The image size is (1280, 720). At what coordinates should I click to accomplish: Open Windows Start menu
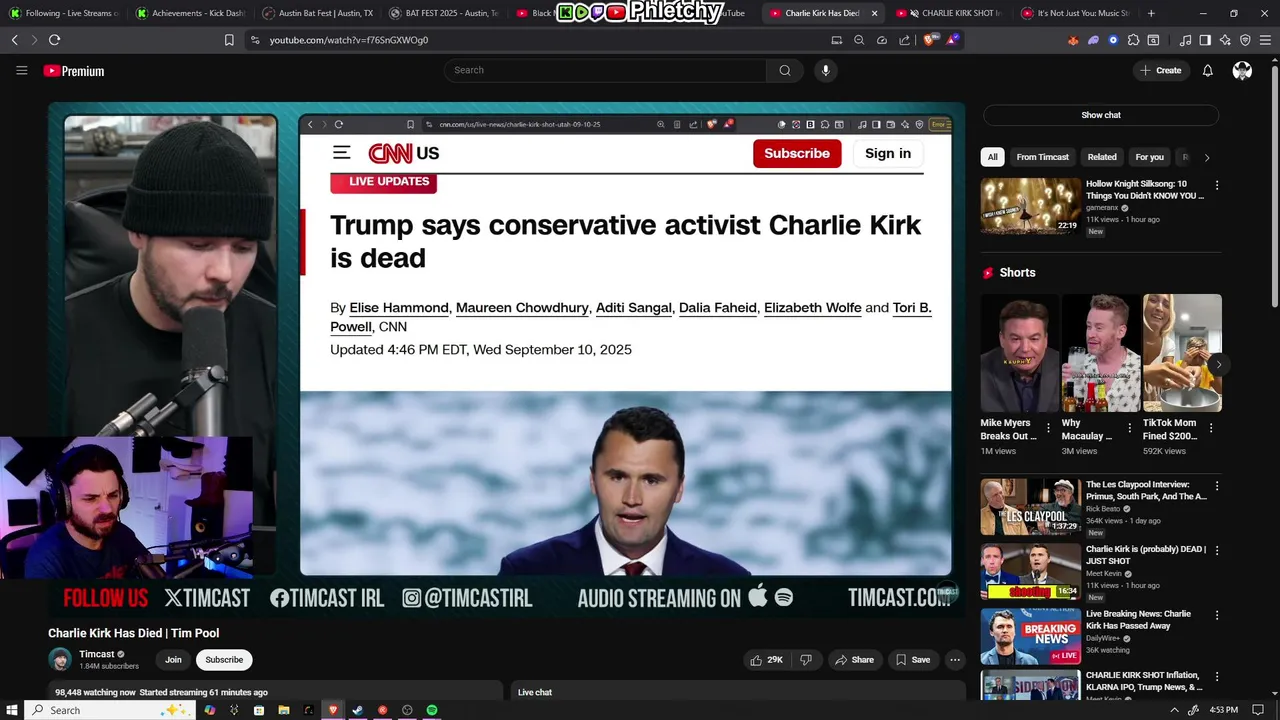click(x=11, y=710)
